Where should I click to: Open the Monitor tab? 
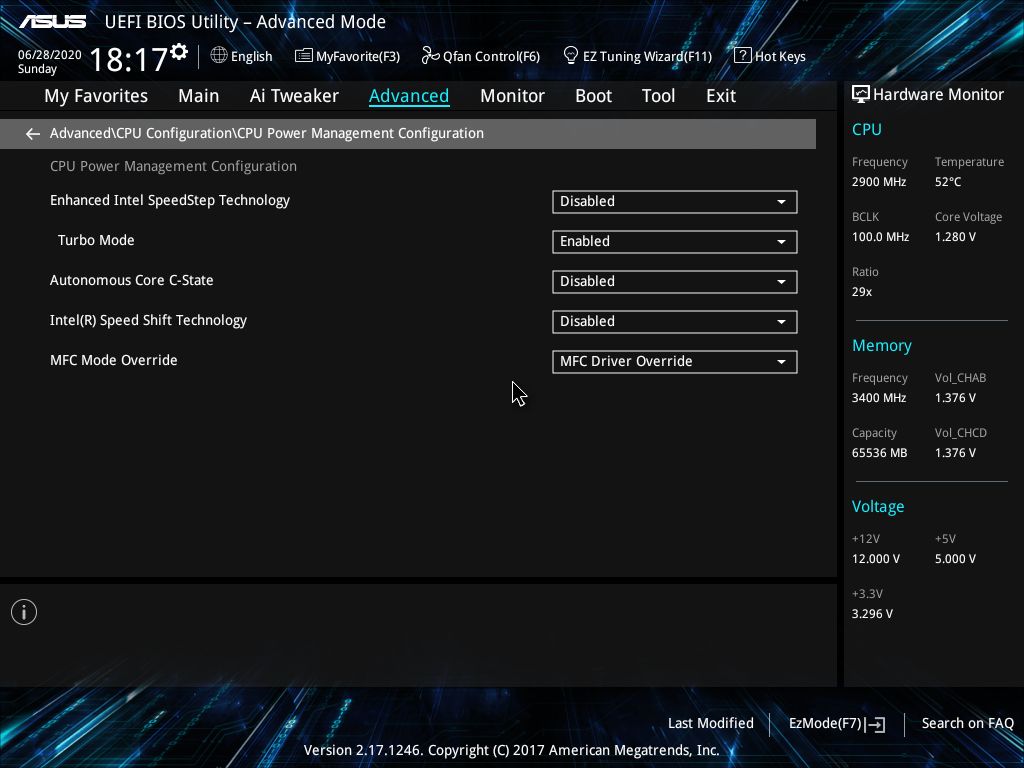tap(513, 96)
